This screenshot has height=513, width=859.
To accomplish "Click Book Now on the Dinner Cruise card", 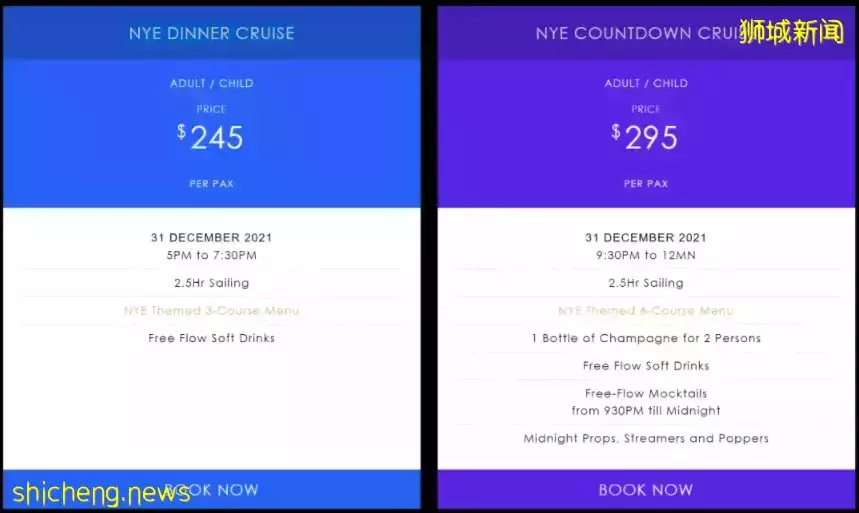I will point(211,489).
